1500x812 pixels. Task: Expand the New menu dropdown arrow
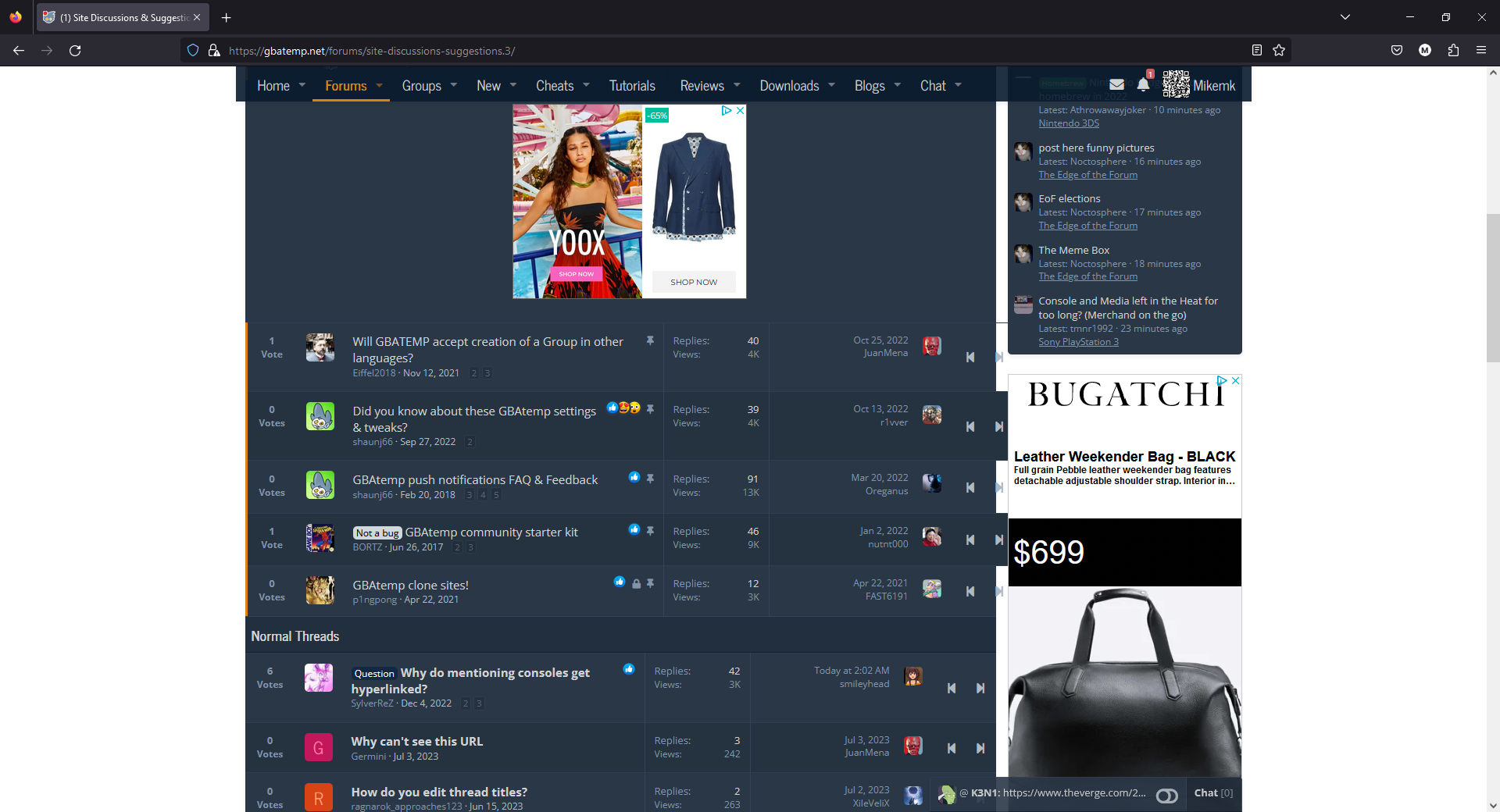click(x=513, y=85)
